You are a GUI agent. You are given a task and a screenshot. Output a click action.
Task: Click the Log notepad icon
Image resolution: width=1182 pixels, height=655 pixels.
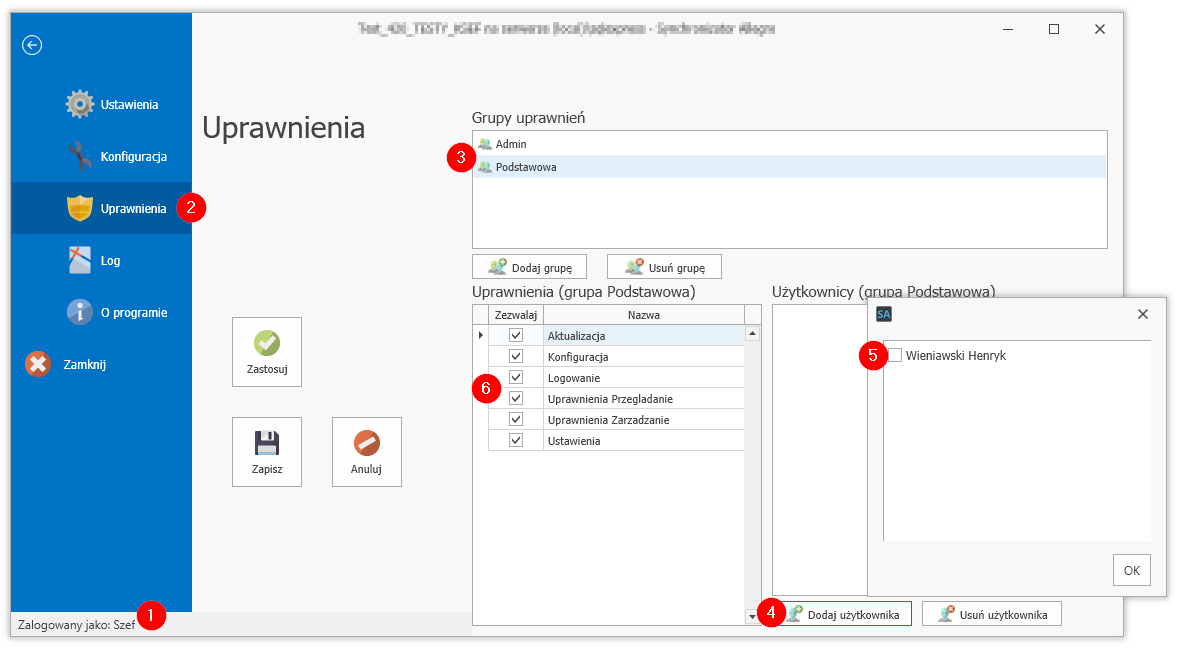coord(80,260)
